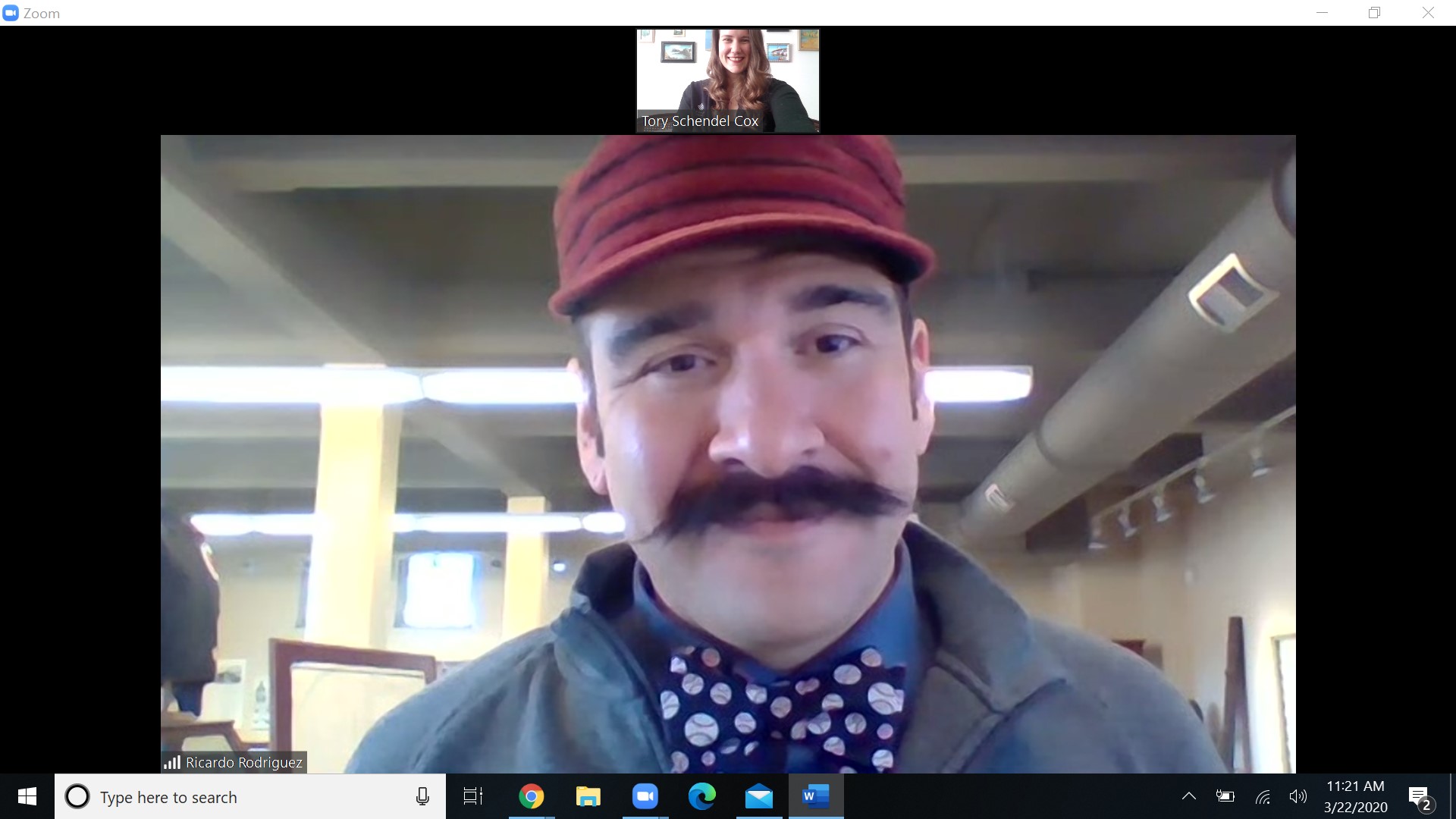This screenshot has height=819, width=1456.
Task: Switch to Zoom taskbar icon
Action: 645,796
